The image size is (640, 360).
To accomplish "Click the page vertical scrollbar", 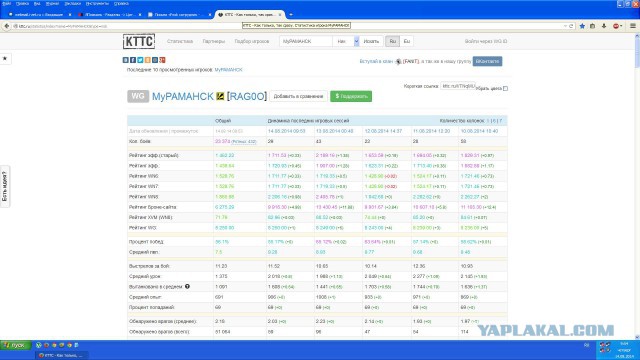I will 637,186.
